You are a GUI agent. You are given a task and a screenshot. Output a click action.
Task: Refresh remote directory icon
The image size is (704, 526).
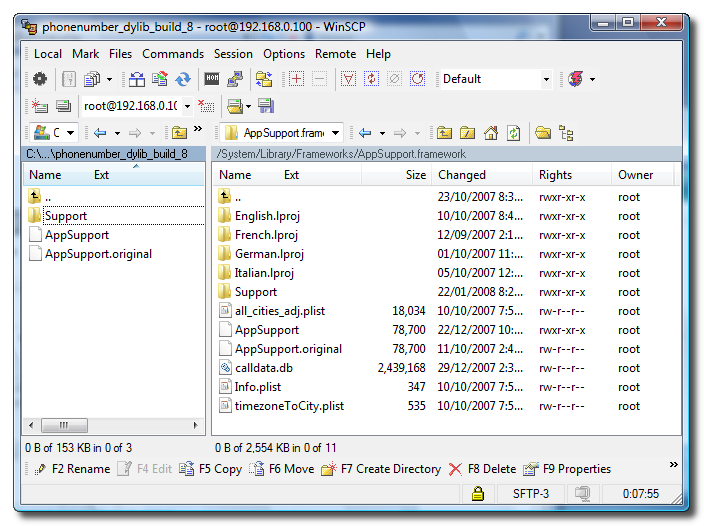(514, 133)
